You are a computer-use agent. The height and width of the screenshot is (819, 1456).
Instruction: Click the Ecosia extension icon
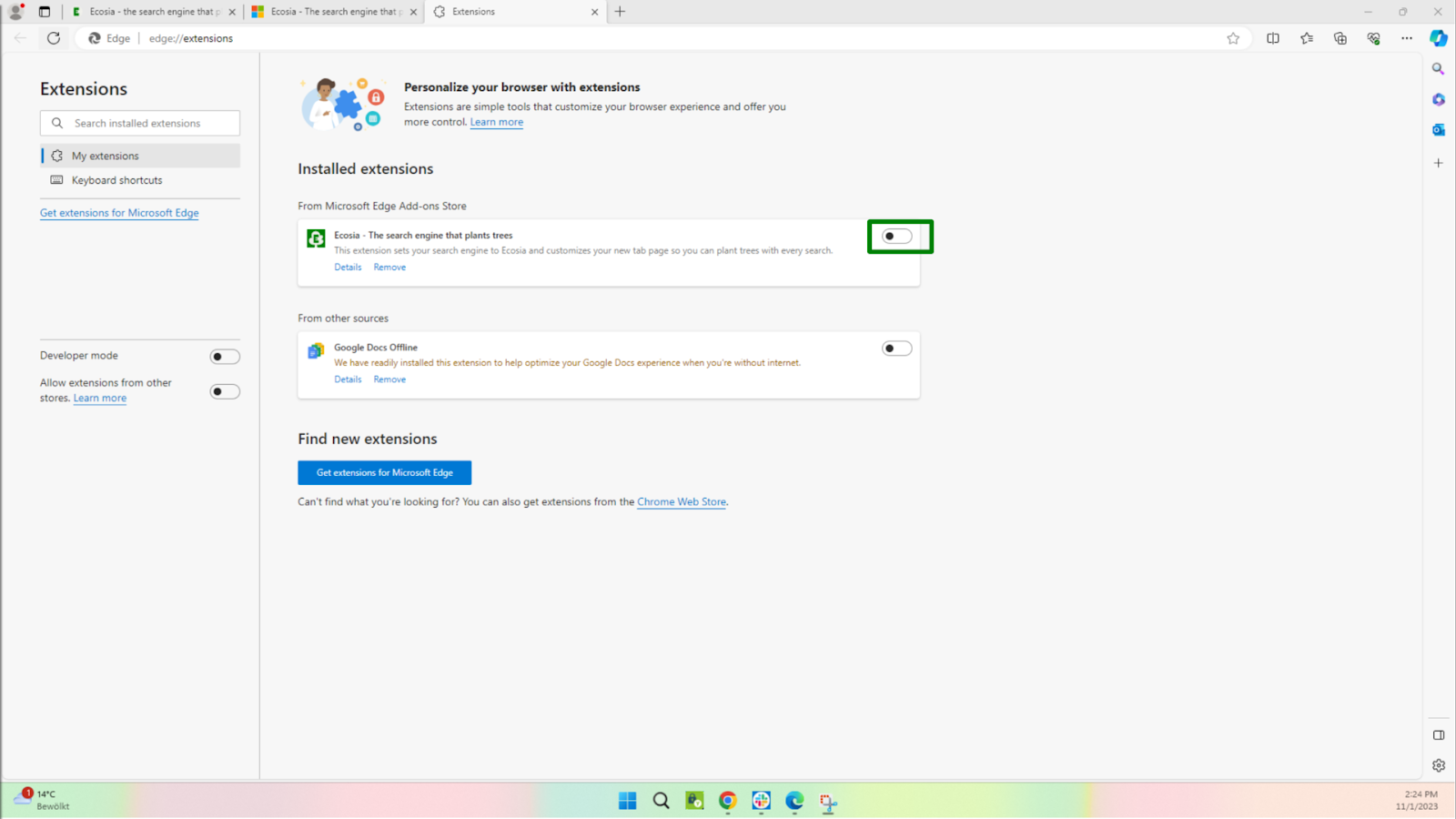[x=316, y=238]
